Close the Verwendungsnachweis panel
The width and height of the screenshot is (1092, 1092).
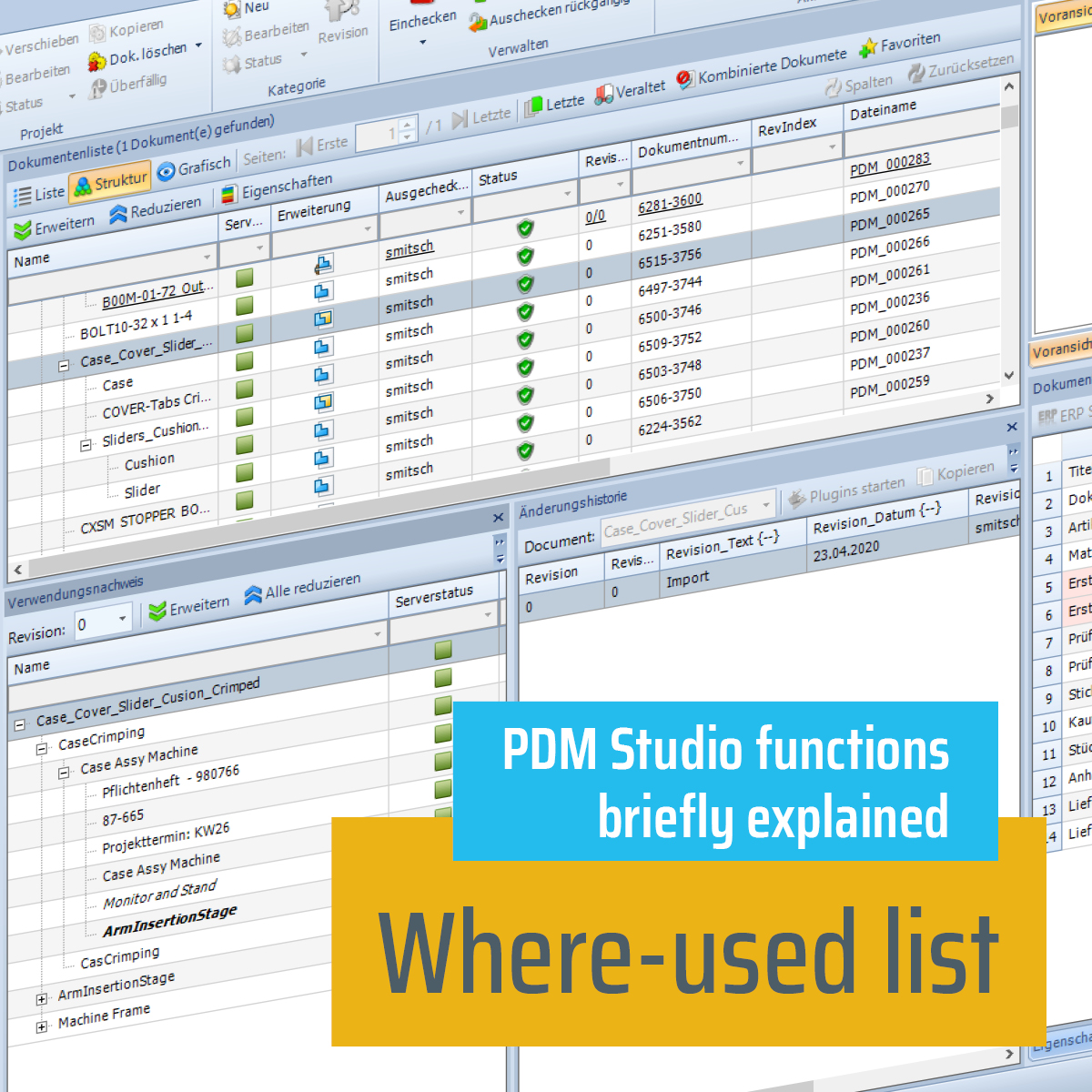498,518
